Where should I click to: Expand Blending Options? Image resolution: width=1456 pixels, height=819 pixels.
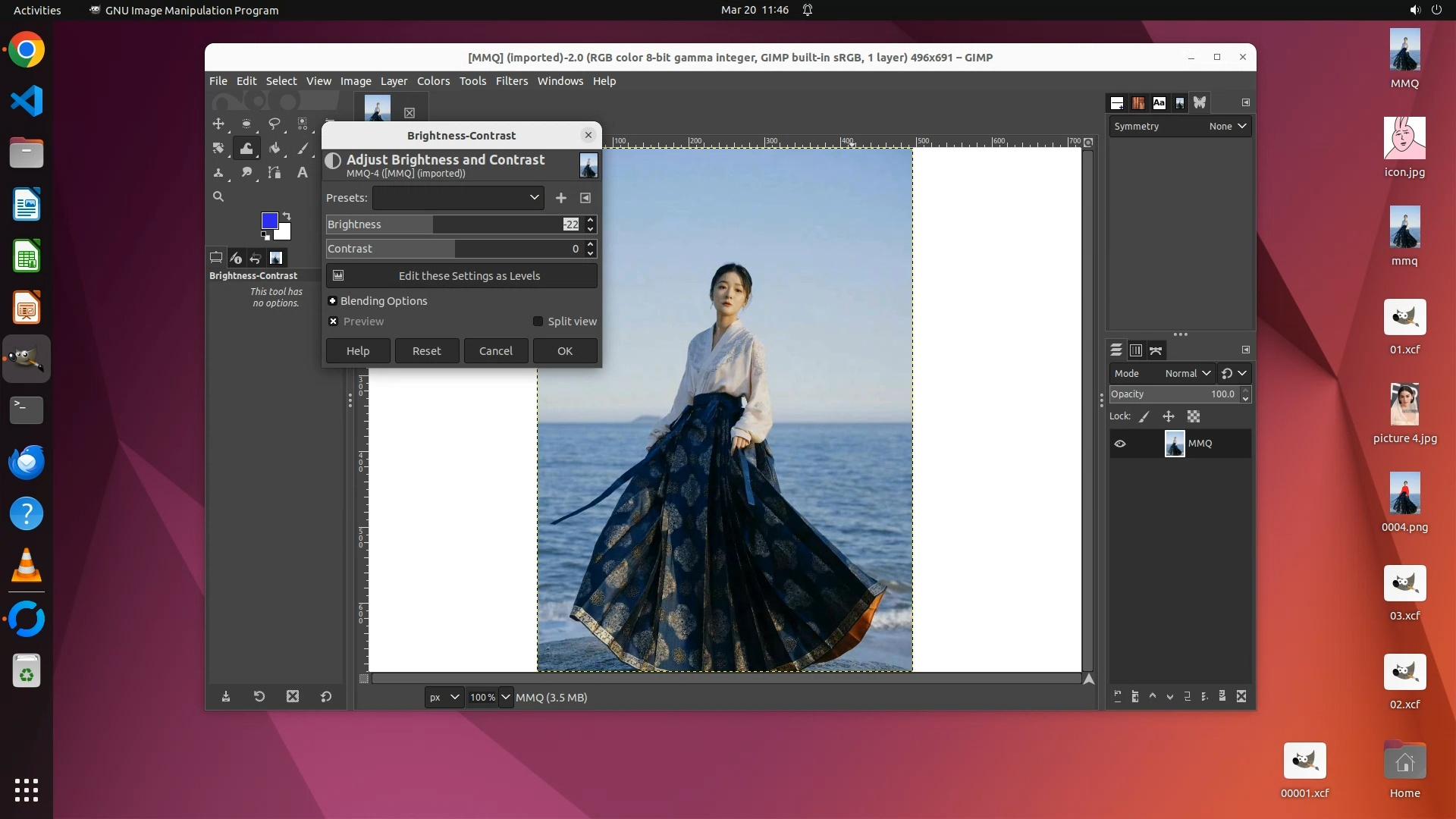pyautogui.click(x=332, y=301)
